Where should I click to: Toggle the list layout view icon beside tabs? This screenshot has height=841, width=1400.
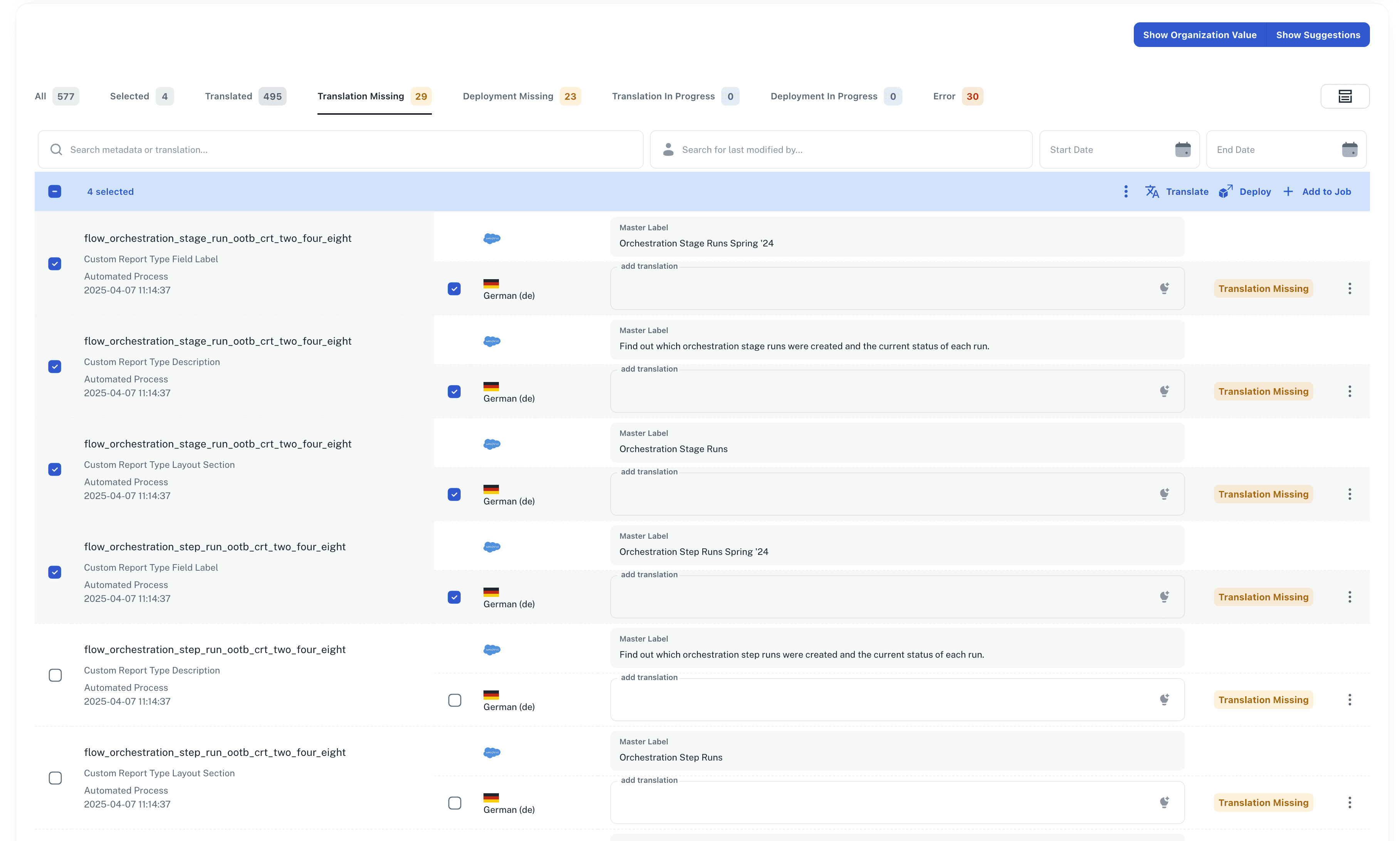click(1345, 96)
